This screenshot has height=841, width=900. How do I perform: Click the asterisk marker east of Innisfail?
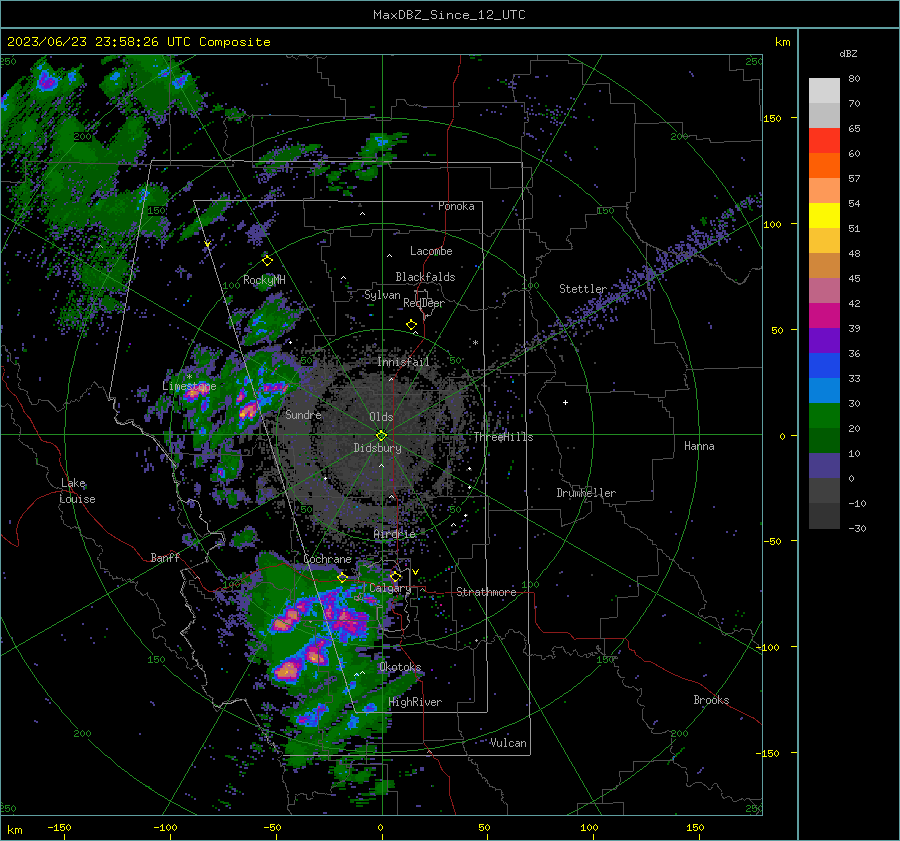(x=475, y=343)
